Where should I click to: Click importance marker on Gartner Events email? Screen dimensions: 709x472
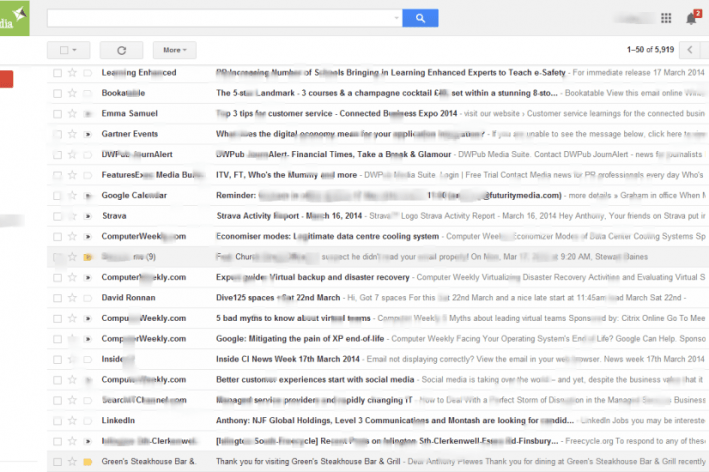tap(88, 134)
